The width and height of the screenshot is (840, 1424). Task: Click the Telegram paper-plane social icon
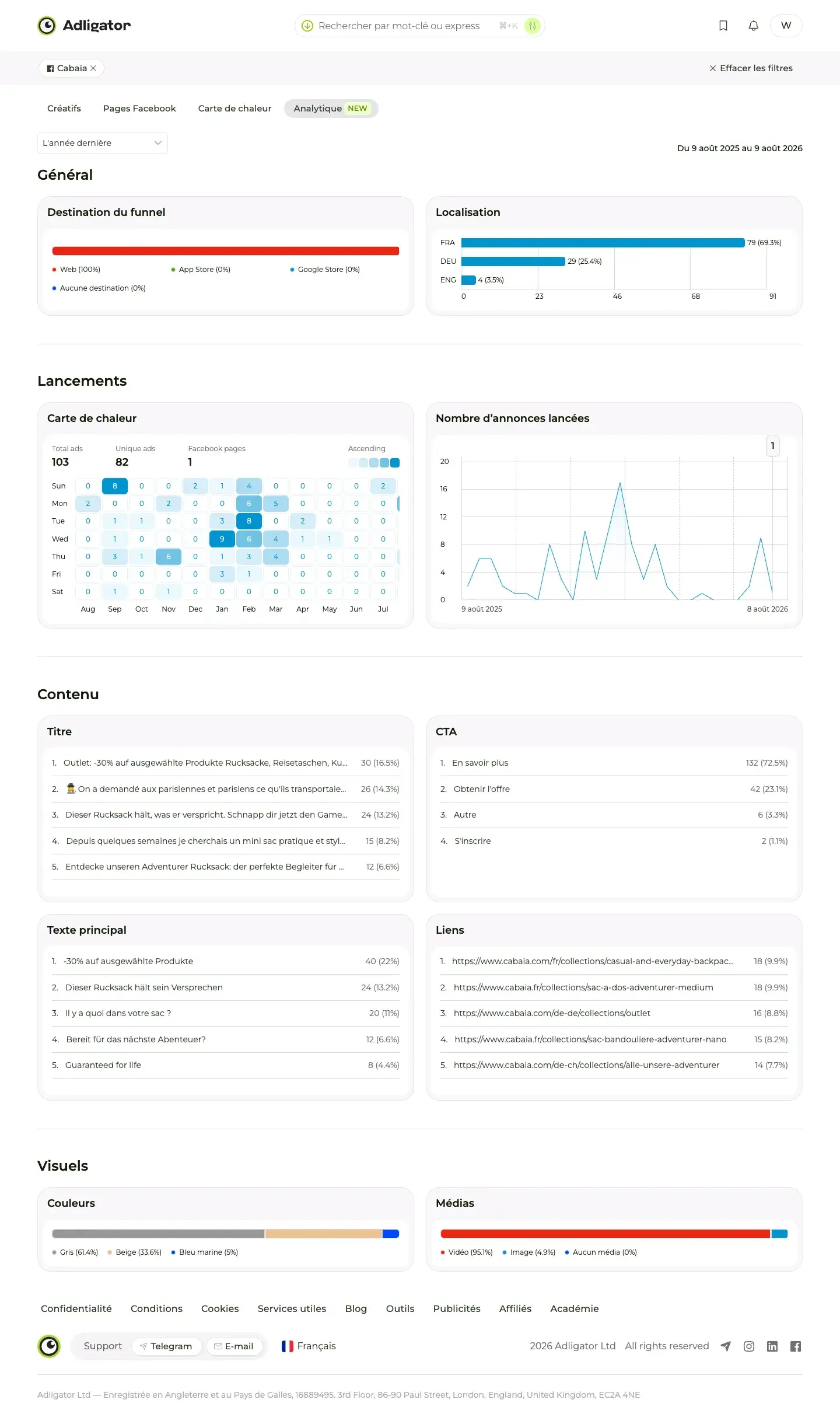pyautogui.click(x=726, y=1346)
